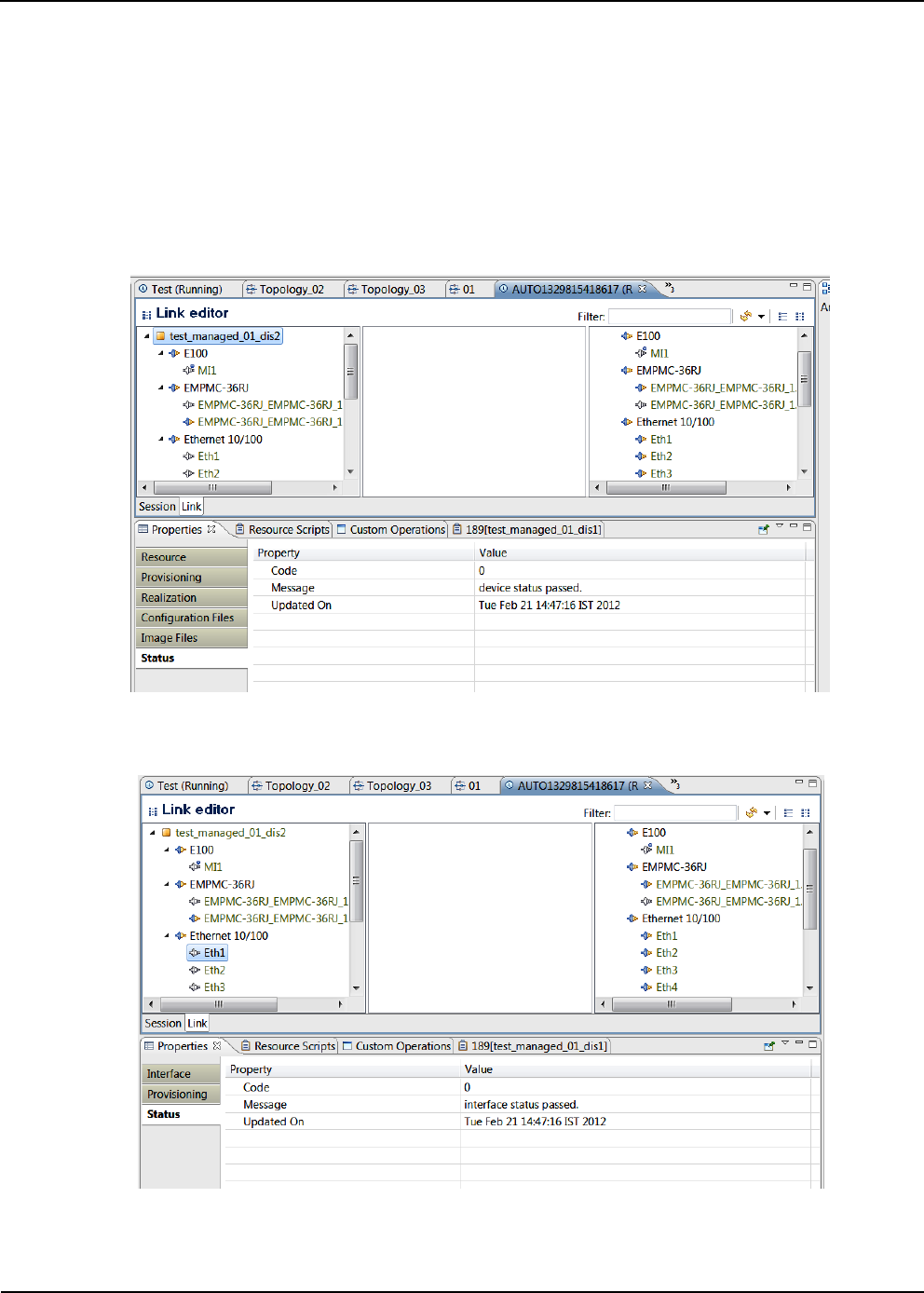924x1293 pixels.
Task: Close the AUTO1329815418617 tab in lower window
Action: click(648, 785)
